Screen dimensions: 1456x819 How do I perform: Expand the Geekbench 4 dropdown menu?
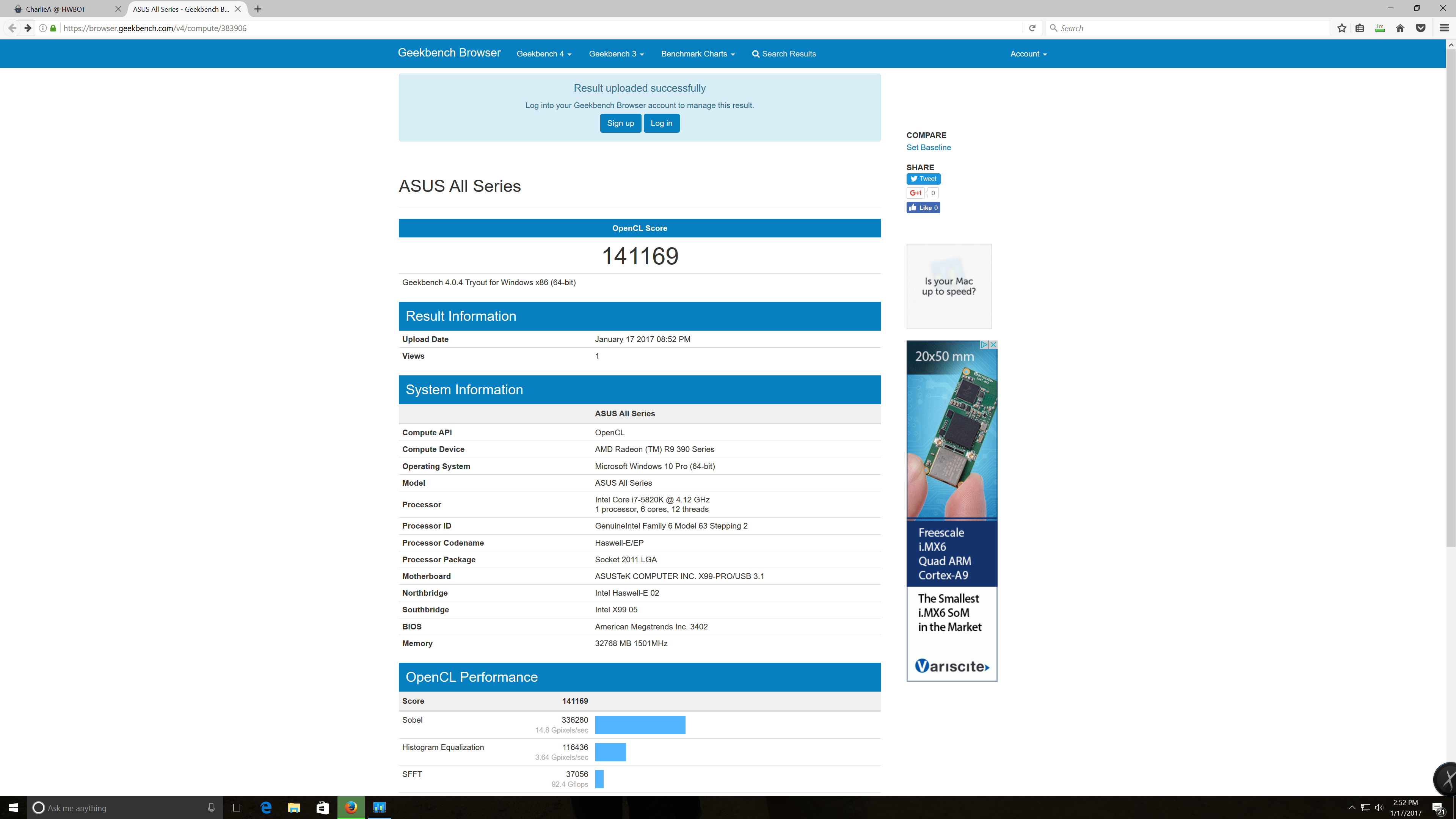pos(544,54)
